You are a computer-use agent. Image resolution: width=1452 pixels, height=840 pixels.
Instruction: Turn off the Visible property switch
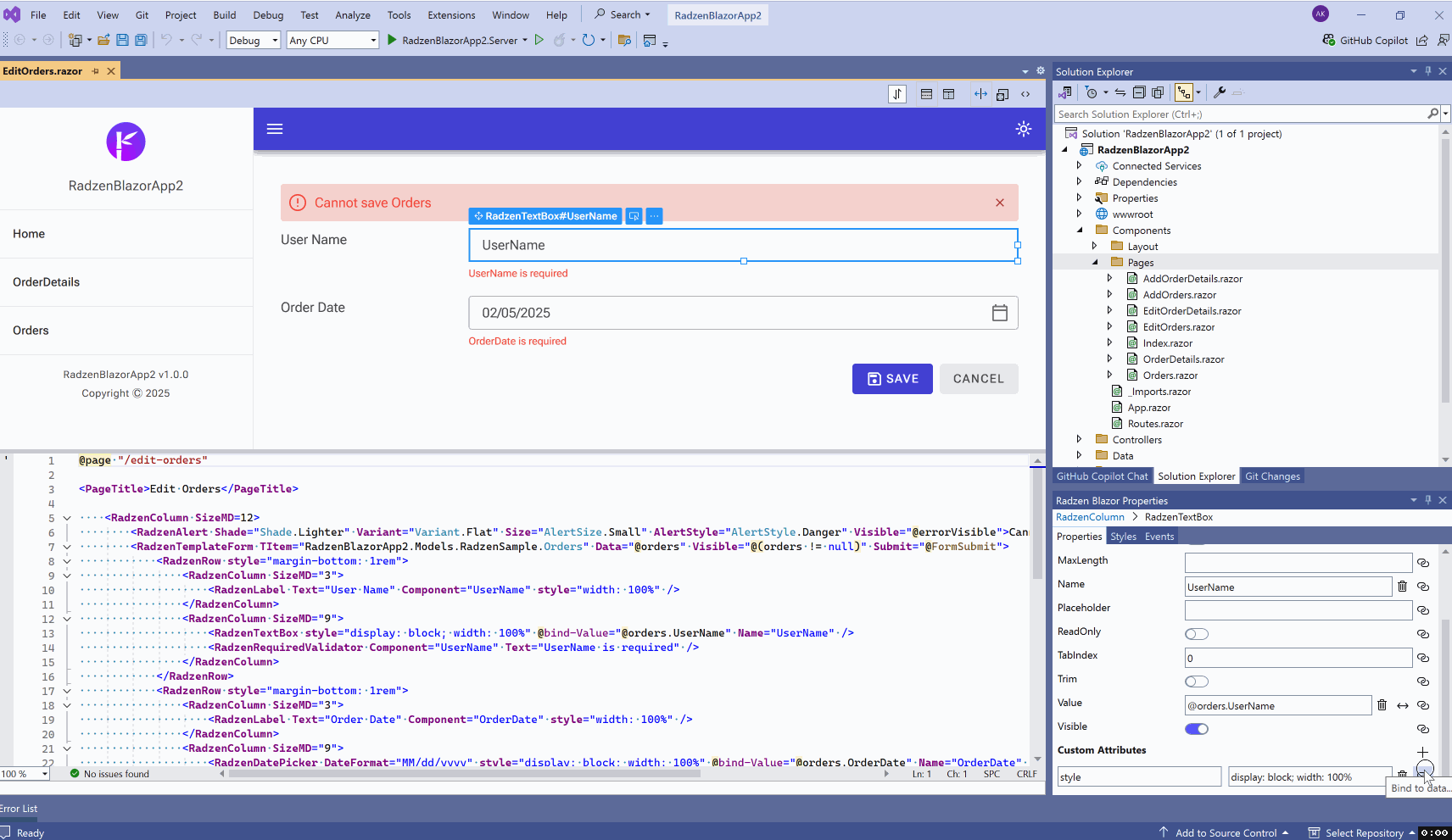click(x=1197, y=729)
